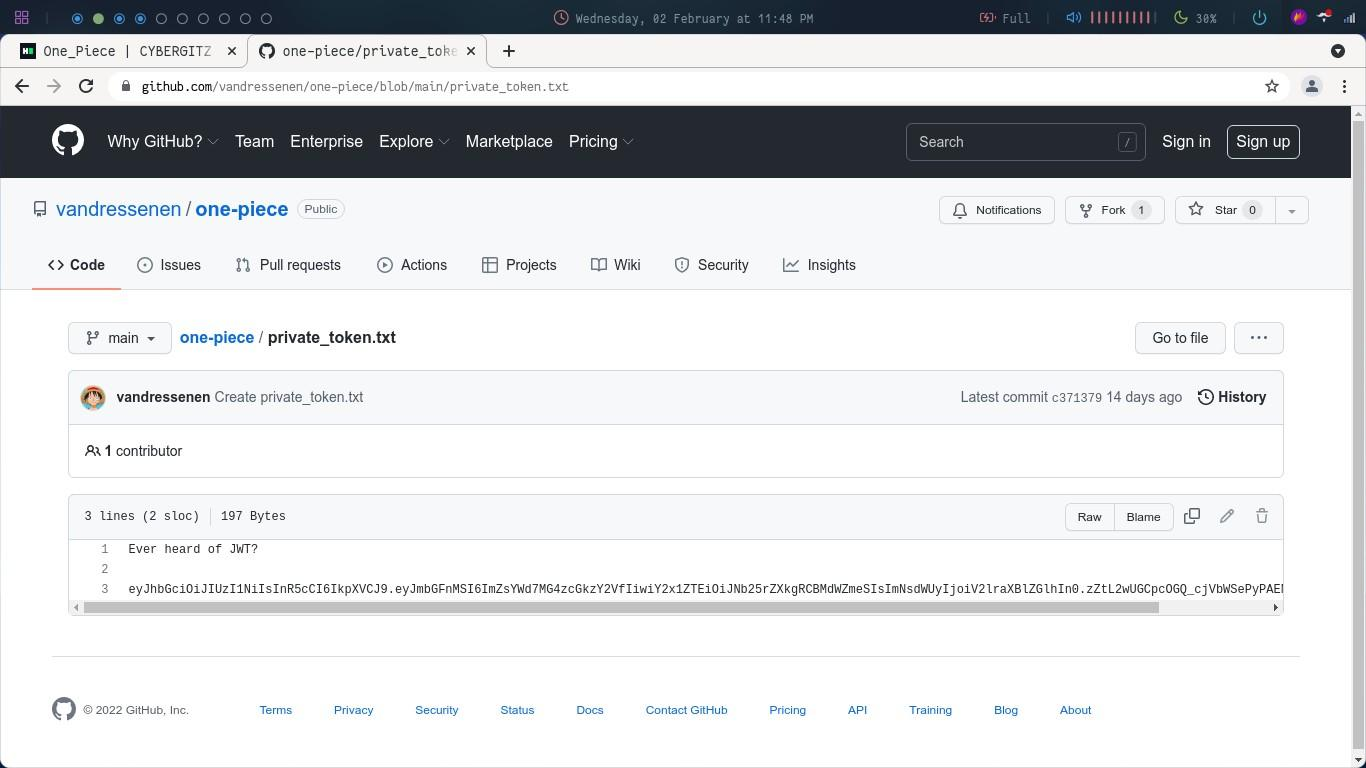Go back to the previous page
The height and width of the screenshot is (768, 1366).
tap(22, 86)
